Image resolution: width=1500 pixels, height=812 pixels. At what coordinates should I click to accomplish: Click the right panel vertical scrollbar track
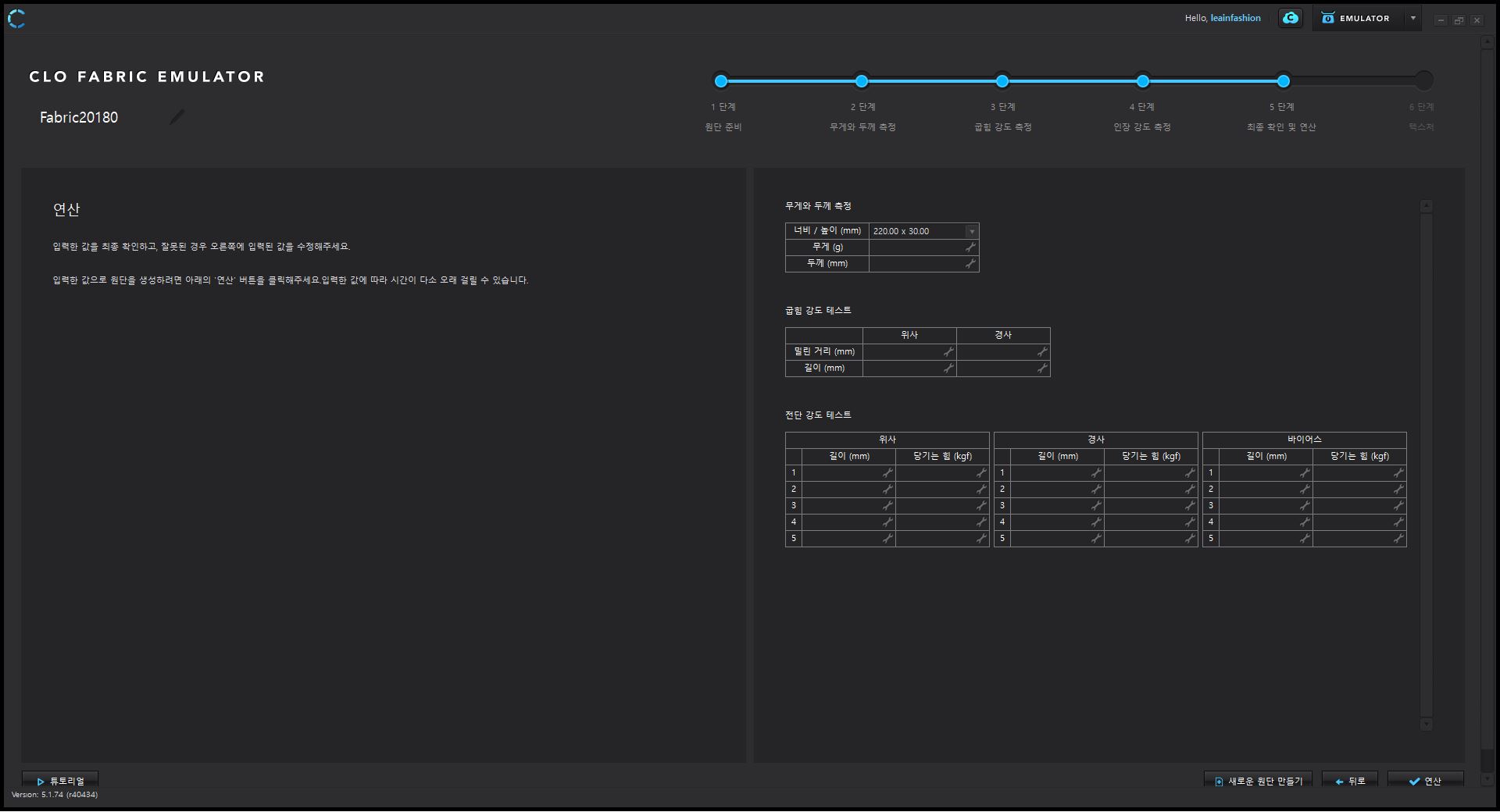pyautogui.click(x=1427, y=465)
